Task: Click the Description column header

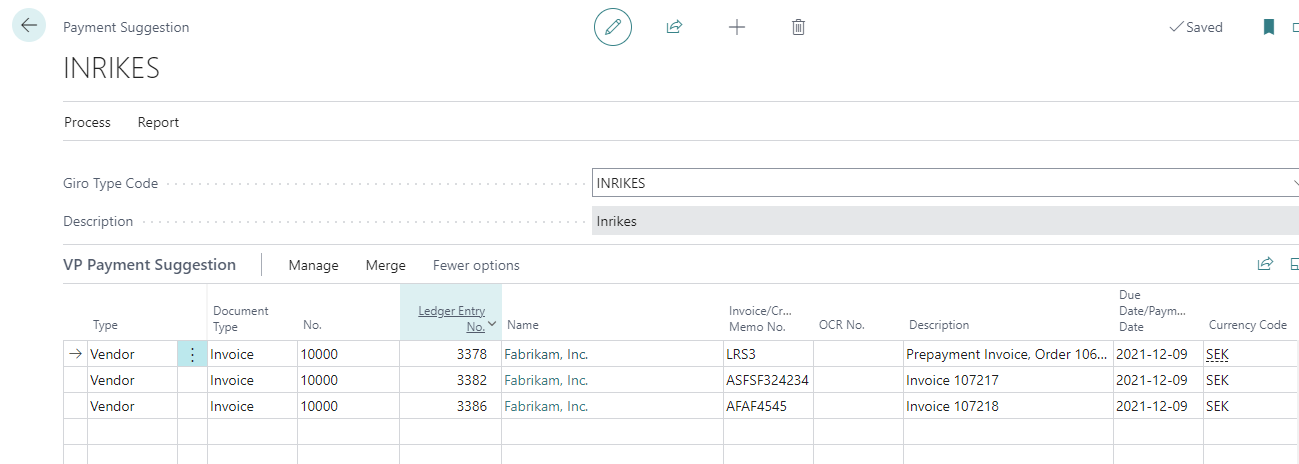Action: point(939,325)
